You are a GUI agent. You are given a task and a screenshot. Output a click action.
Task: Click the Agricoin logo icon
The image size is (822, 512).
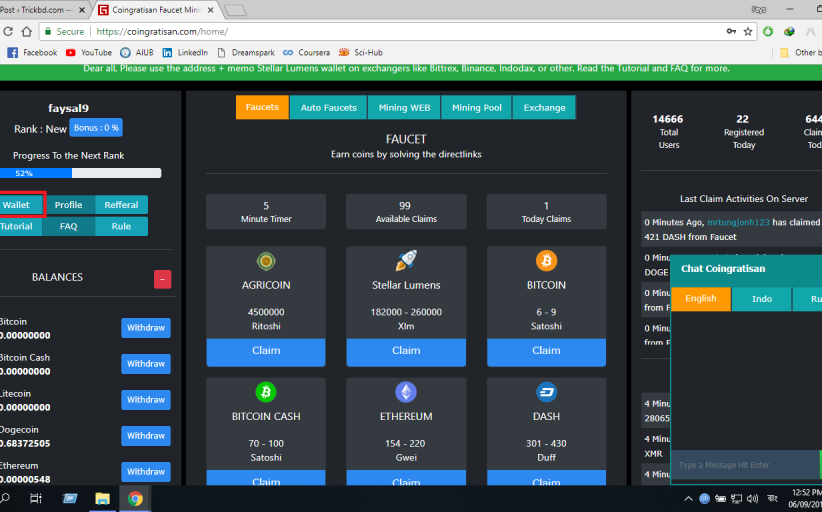(x=266, y=261)
